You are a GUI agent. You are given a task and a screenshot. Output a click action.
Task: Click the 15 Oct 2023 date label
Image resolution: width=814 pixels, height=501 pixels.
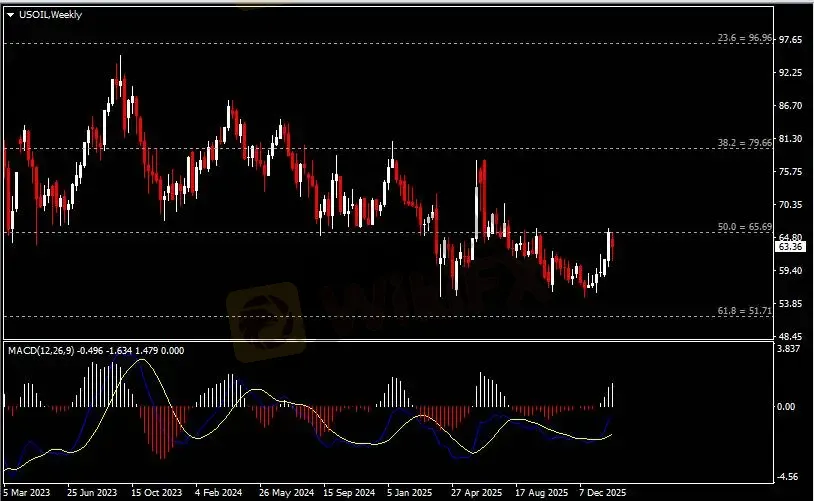(156, 492)
